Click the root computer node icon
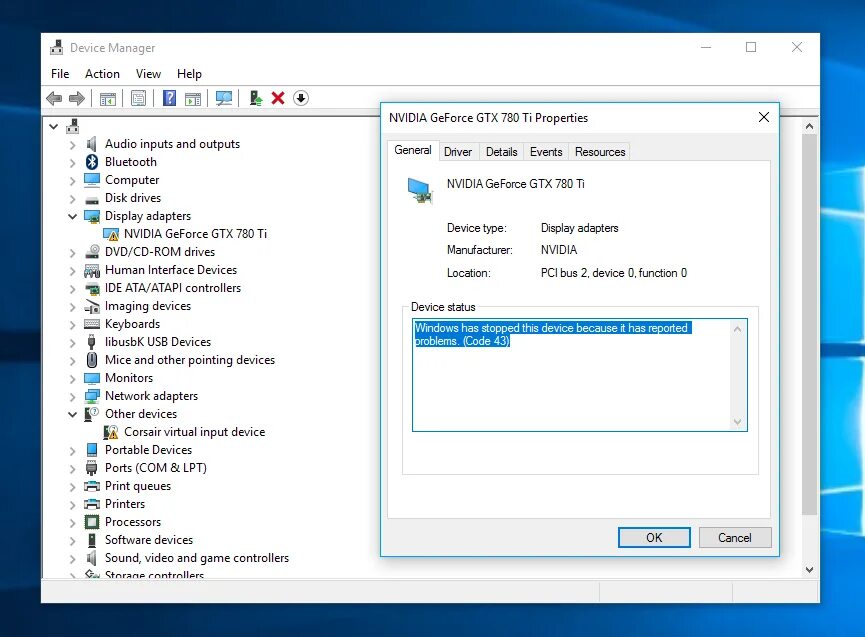The image size is (865, 637). point(73,126)
